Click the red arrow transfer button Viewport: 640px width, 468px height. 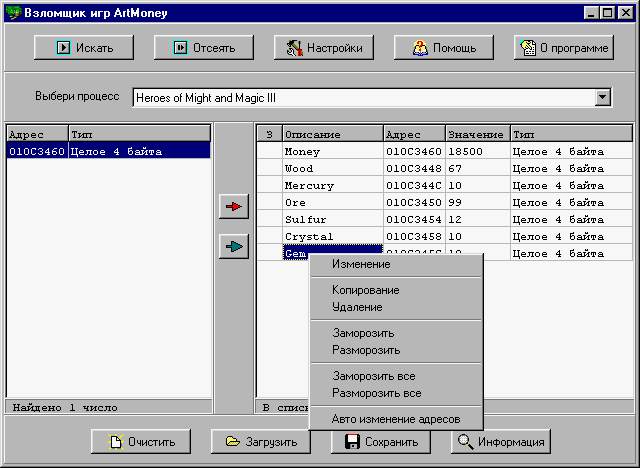(234, 207)
